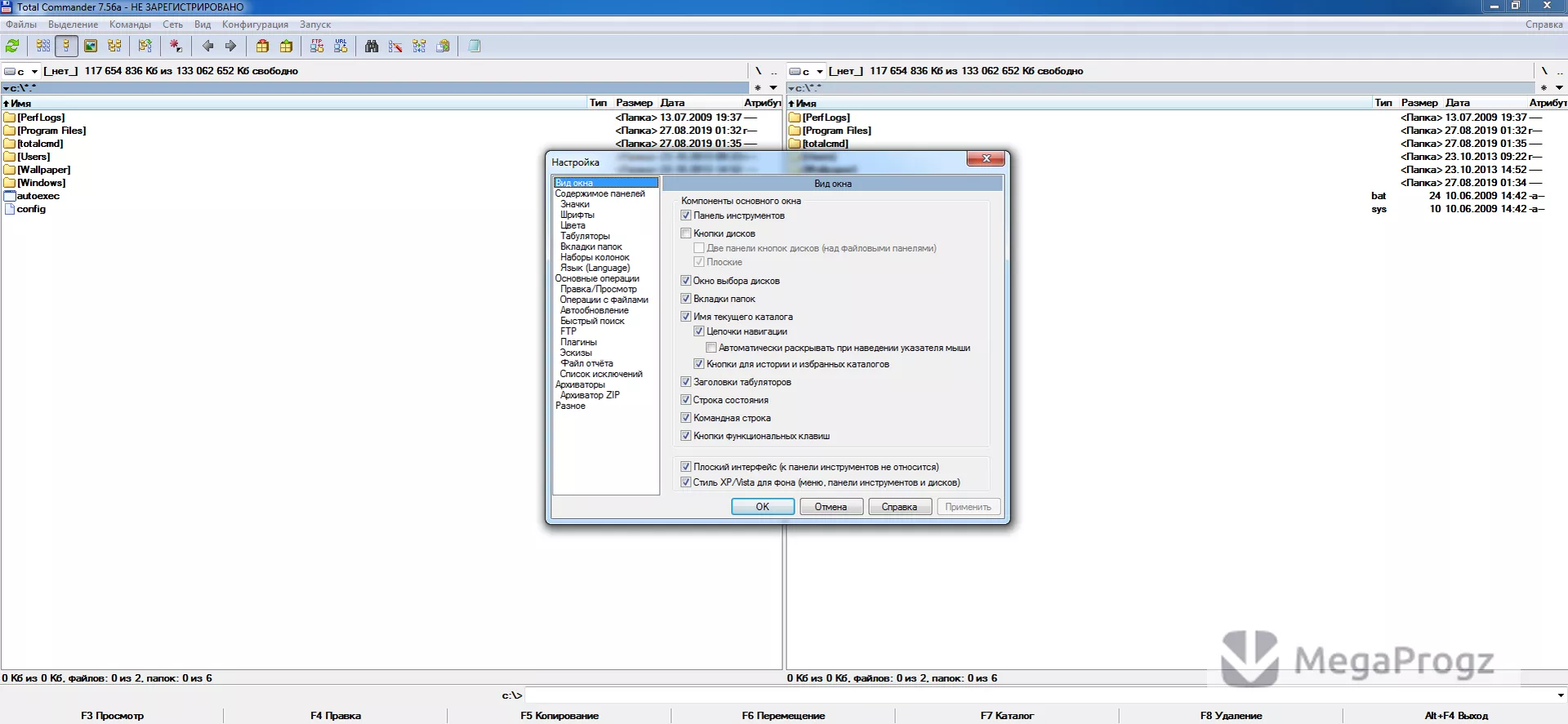Viewport: 1568px width, 724px height.
Task: Click copy names to clipboard icon
Action: tap(443, 47)
